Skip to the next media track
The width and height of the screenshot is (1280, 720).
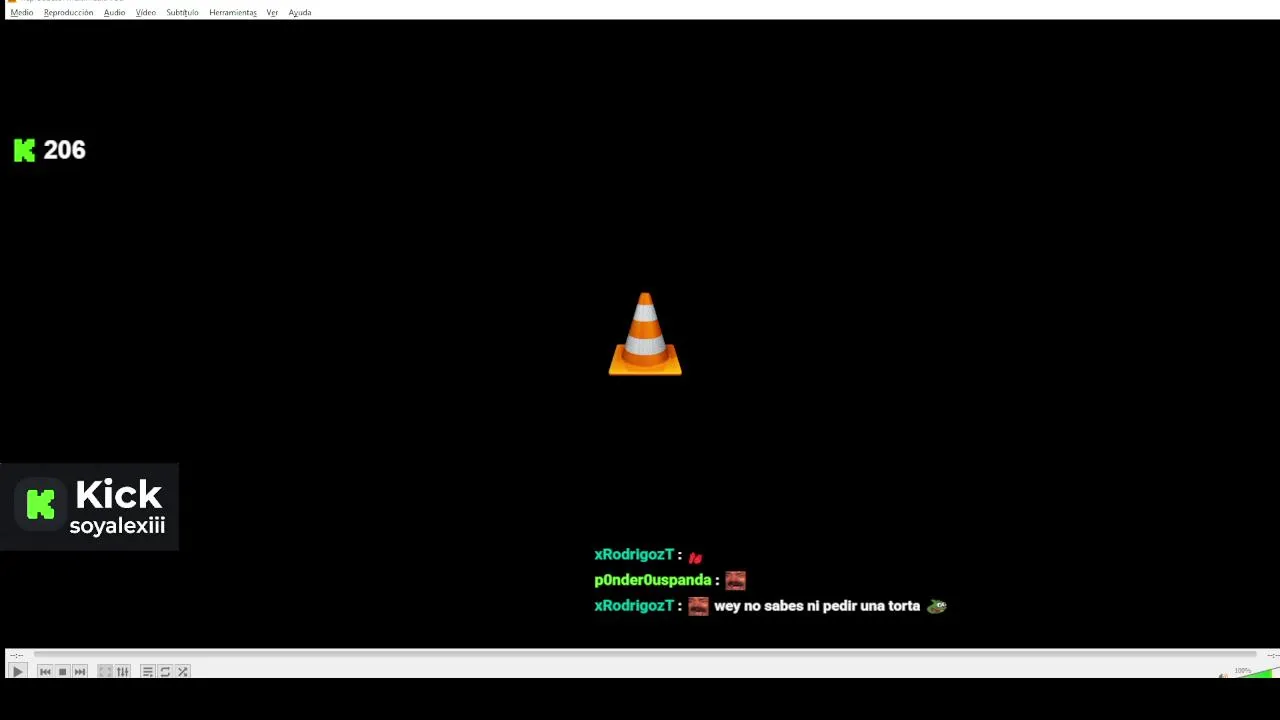pos(80,672)
